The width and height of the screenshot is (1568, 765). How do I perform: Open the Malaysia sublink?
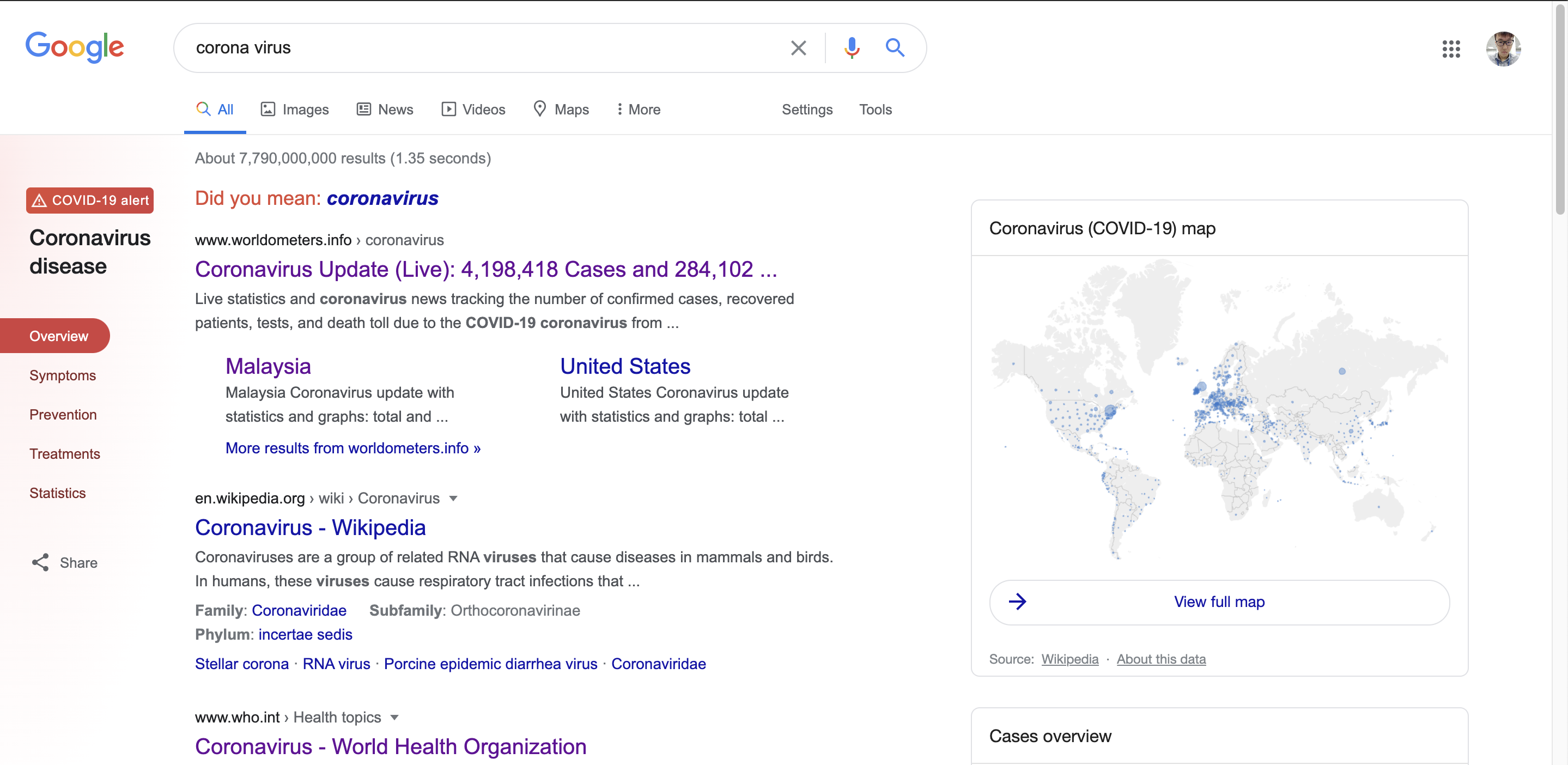268,366
